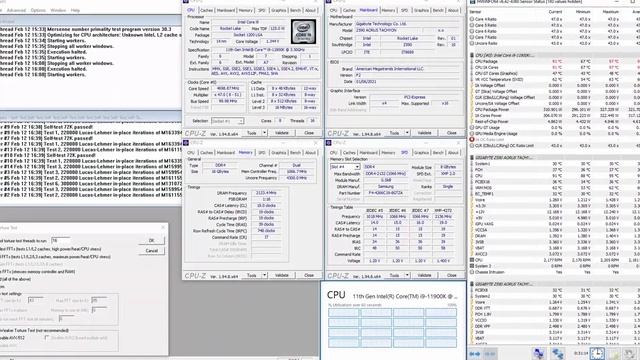This screenshot has height=360, width=640.
Task: Open the Help menu in Prime95
Action: pos(75,10)
